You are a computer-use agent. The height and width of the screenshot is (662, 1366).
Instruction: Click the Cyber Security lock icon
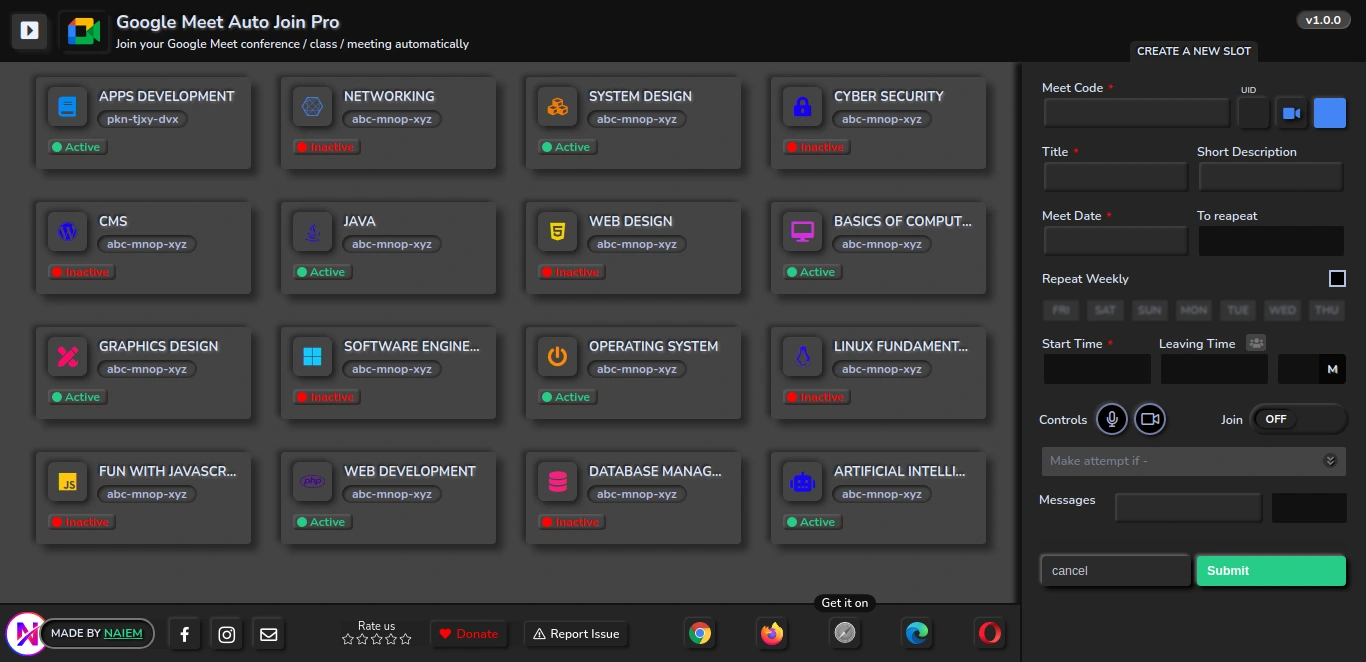point(802,107)
